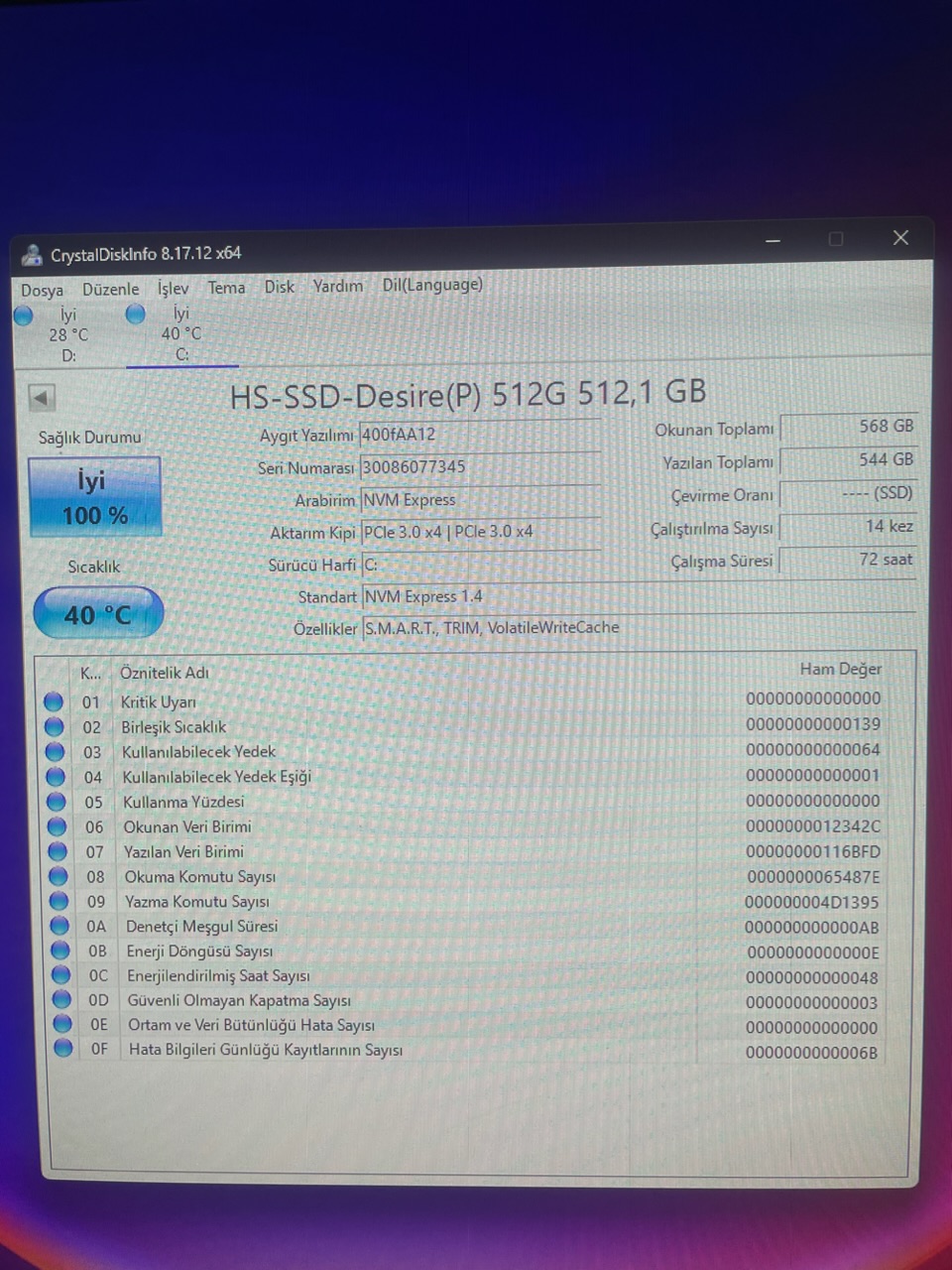
Task: Click raw value 0000000065487E
Action: 813,877
